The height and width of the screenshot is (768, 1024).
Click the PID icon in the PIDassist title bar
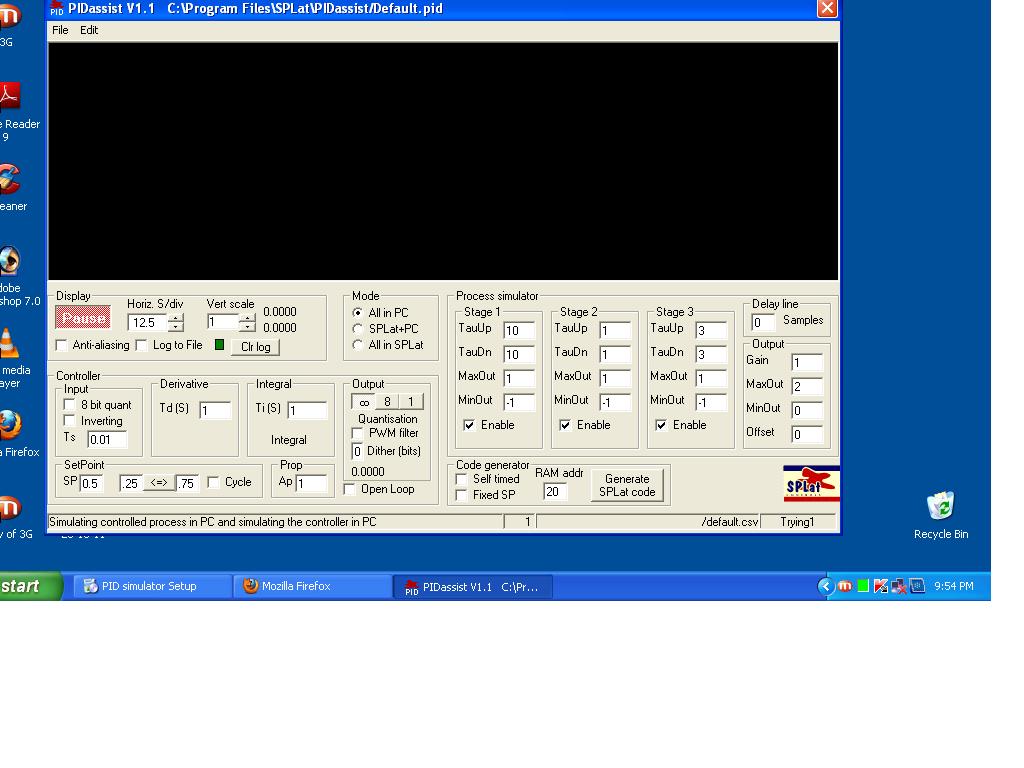(57, 8)
